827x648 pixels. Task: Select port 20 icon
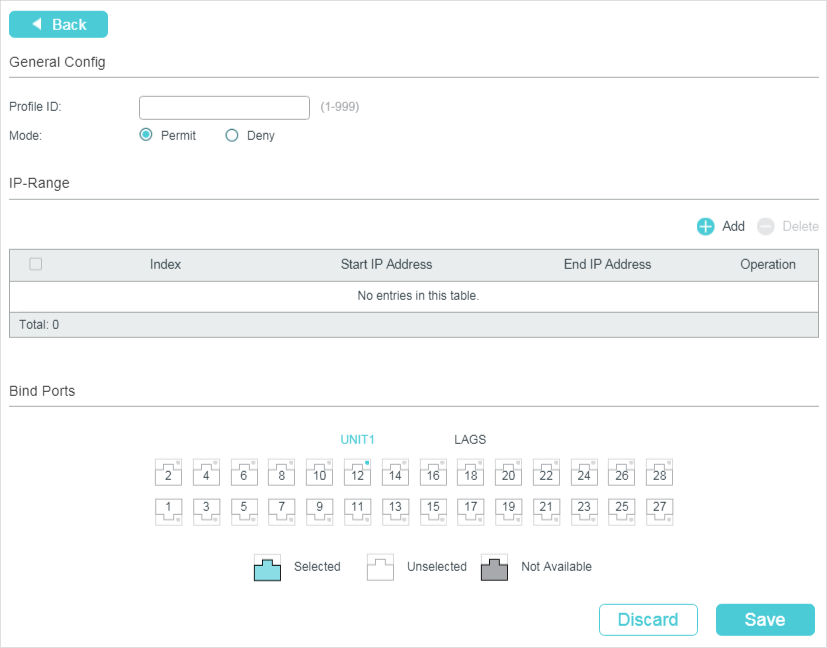pyautogui.click(x=508, y=472)
